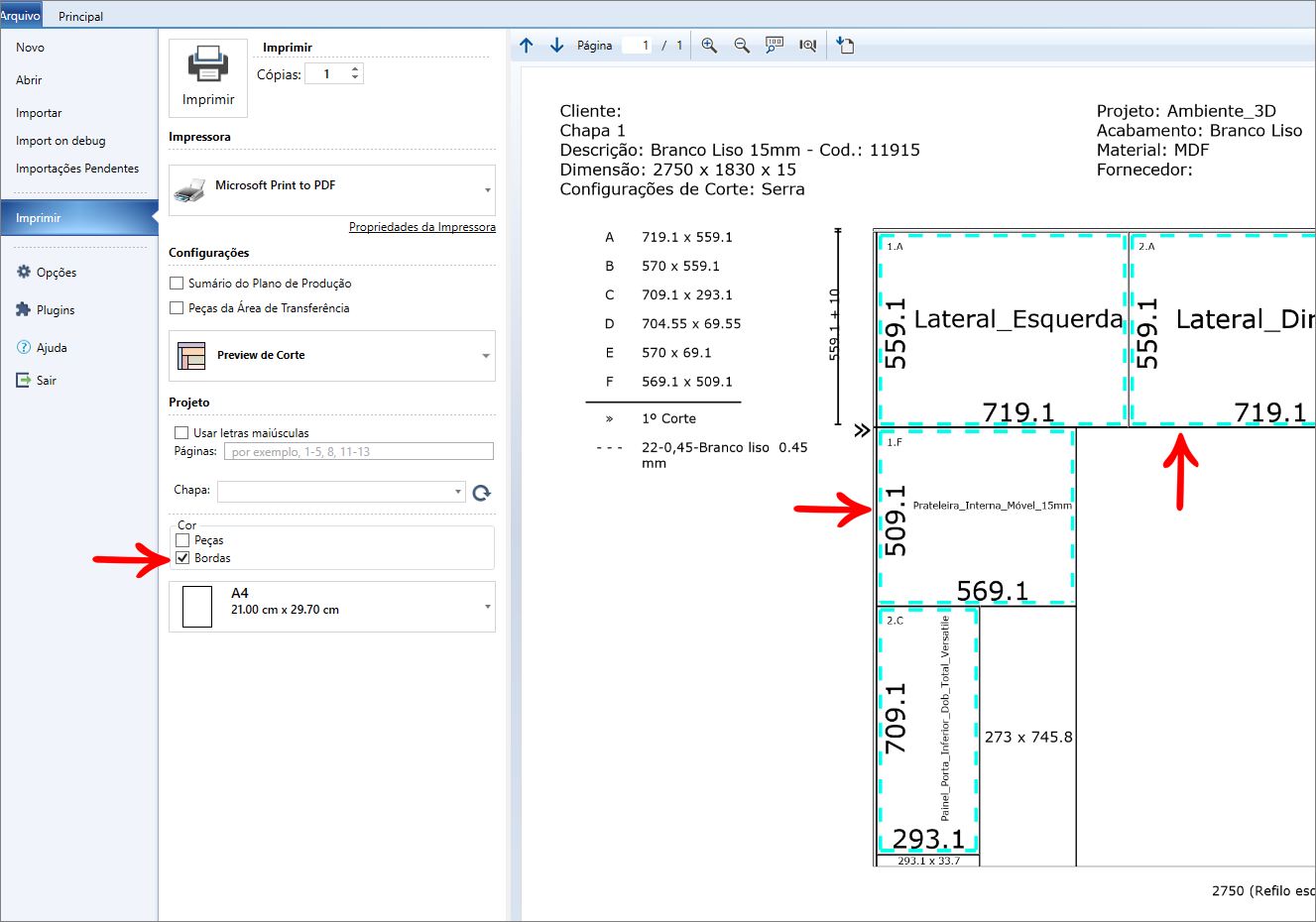Enable Sumário do Plano de Produção
Image resolution: width=1316 pixels, height=922 pixels.
(177, 284)
